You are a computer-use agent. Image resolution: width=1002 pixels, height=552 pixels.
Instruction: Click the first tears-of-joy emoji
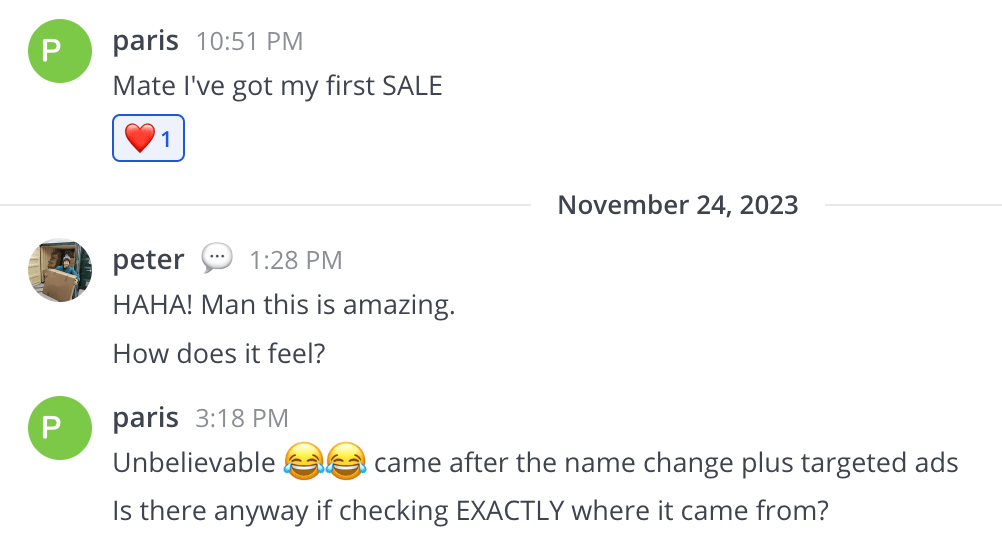[302, 463]
